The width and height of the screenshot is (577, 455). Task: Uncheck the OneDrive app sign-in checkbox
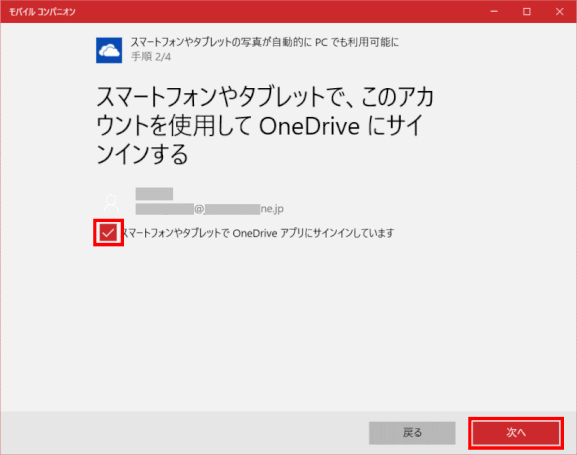click(x=108, y=233)
